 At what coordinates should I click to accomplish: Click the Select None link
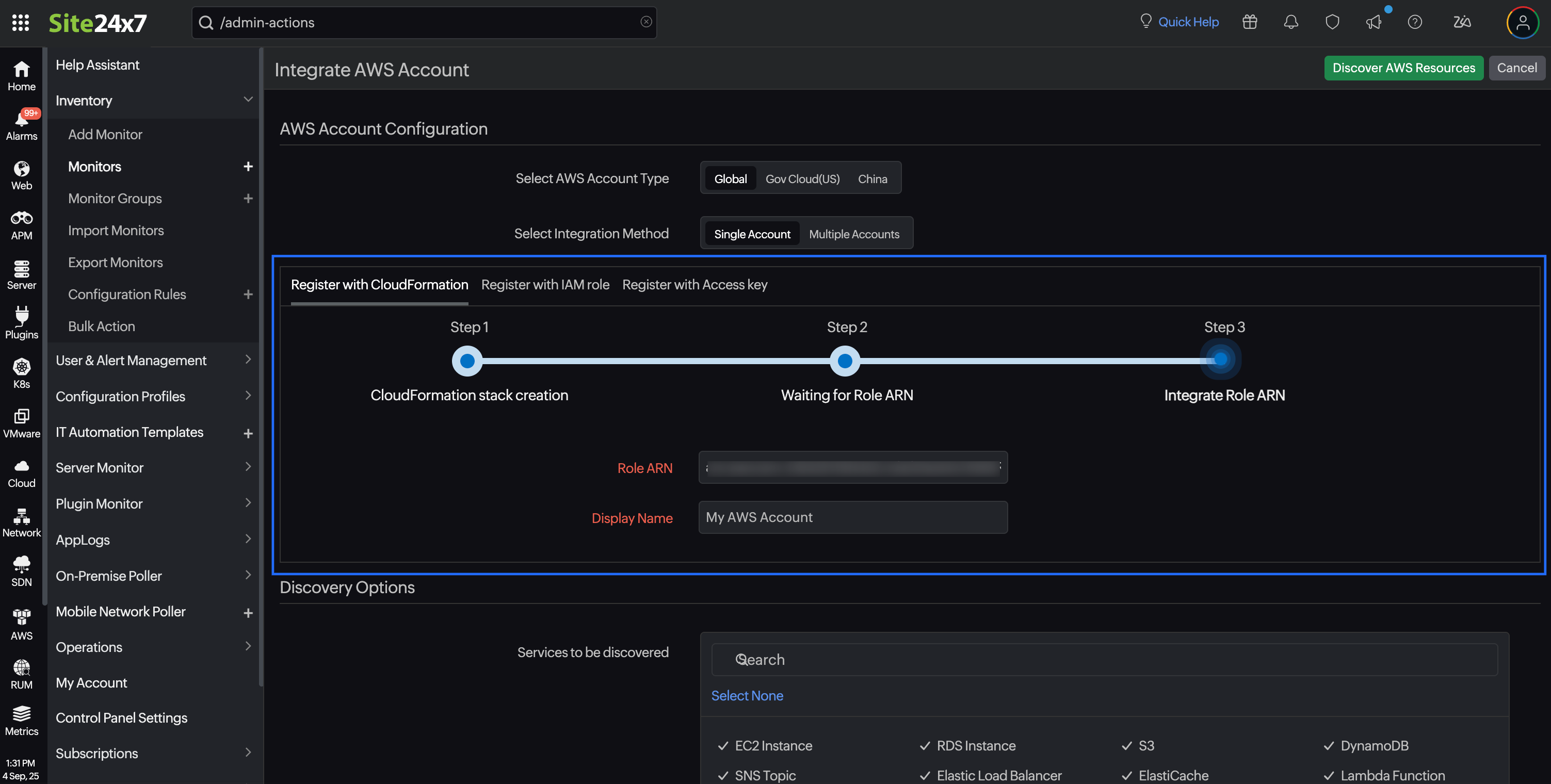point(747,695)
